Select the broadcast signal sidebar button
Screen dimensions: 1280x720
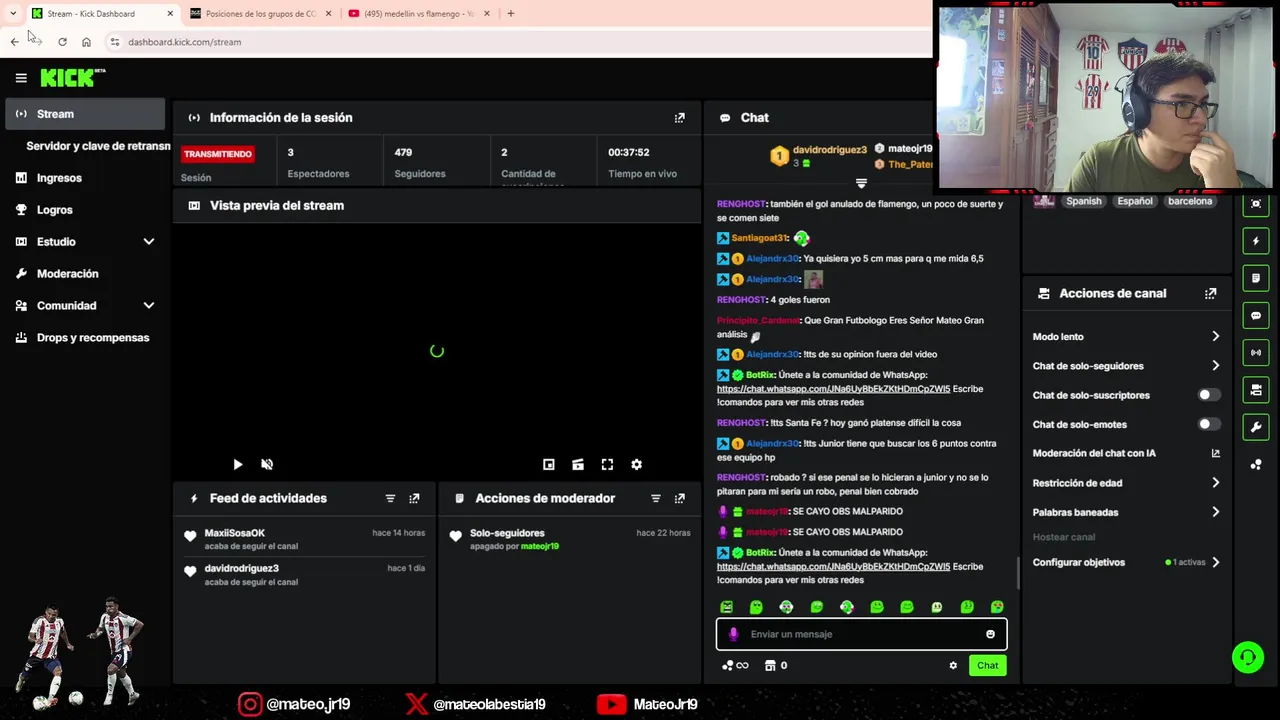pos(1257,353)
